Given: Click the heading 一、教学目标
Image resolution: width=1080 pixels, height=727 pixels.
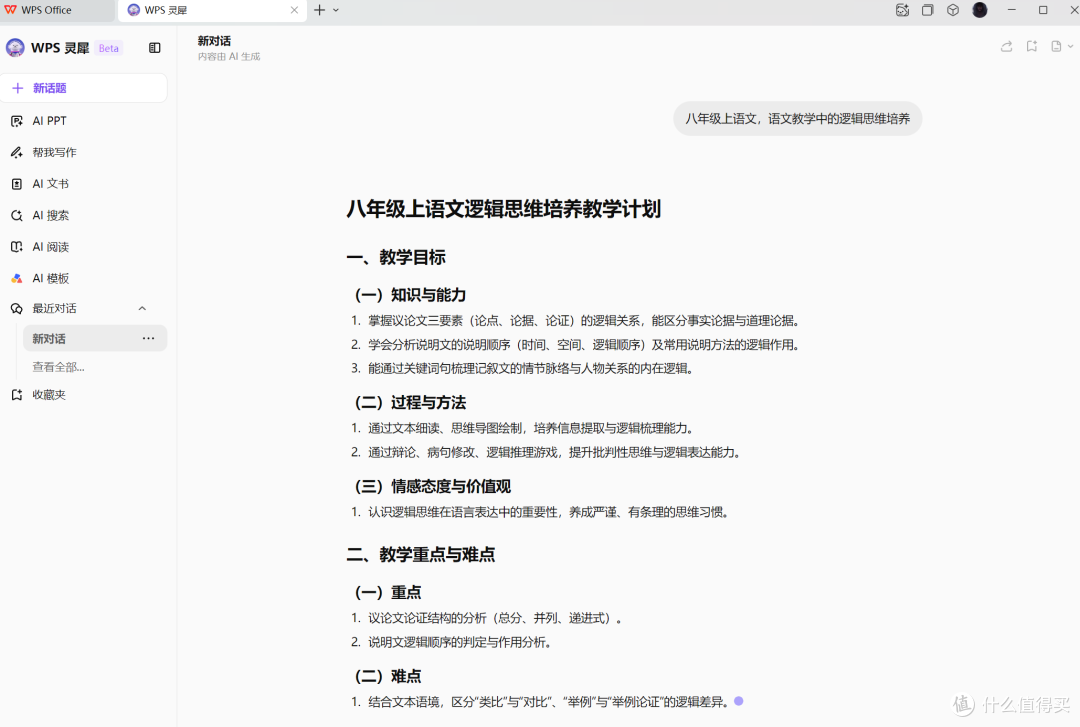Looking at the screenshot, I should tap(396, 258).
